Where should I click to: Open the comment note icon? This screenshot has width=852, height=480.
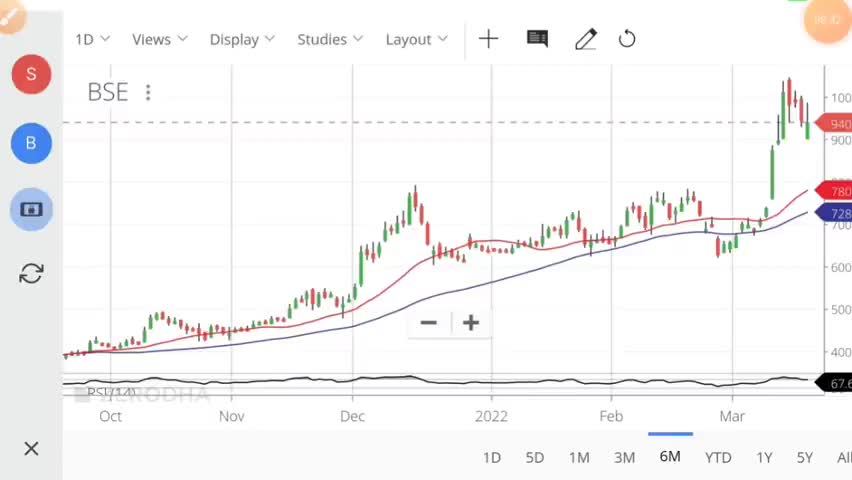(537, 39)
